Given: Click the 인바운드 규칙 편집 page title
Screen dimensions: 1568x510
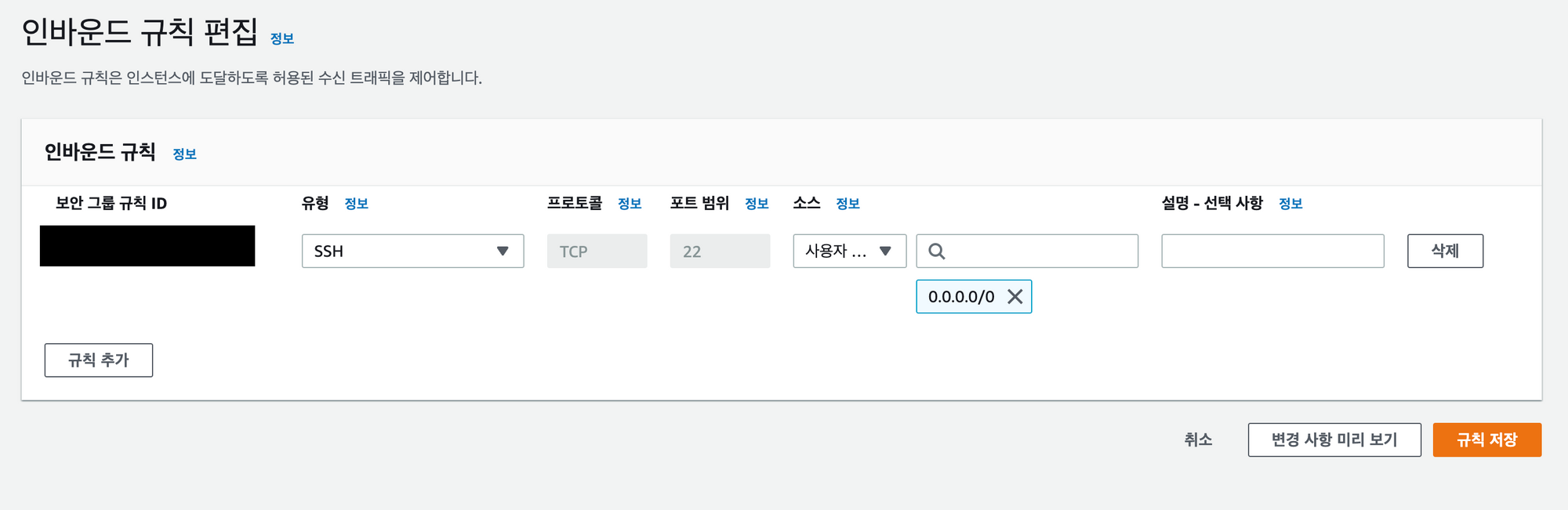Looking at the screenshot, I should [x=140, y=31].
